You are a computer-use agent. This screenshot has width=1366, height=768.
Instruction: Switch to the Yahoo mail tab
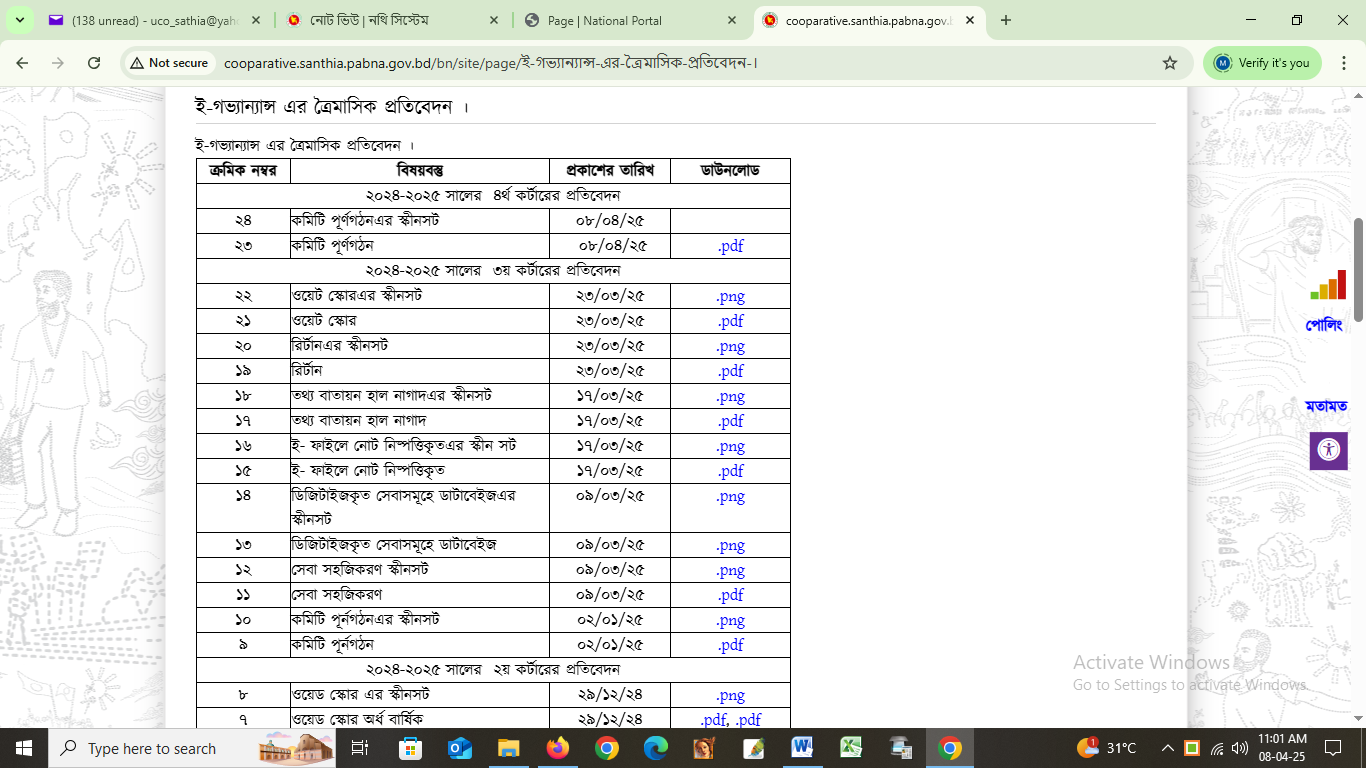click(155, 20)
